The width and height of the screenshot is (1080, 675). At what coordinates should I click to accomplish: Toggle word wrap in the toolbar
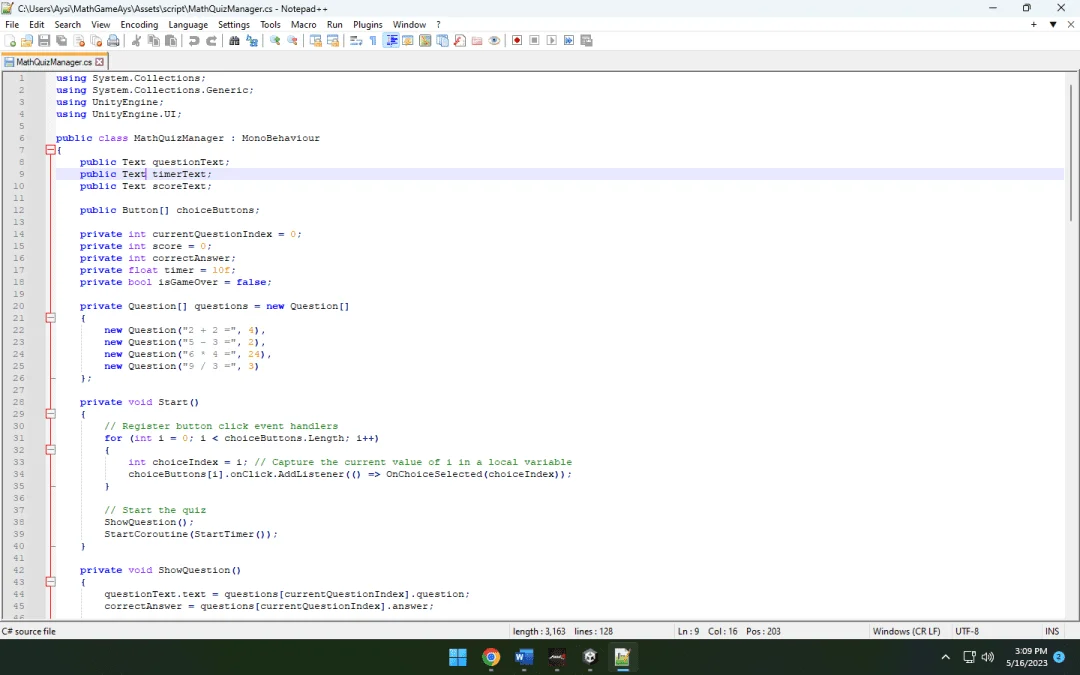click(x=356, y=41)
